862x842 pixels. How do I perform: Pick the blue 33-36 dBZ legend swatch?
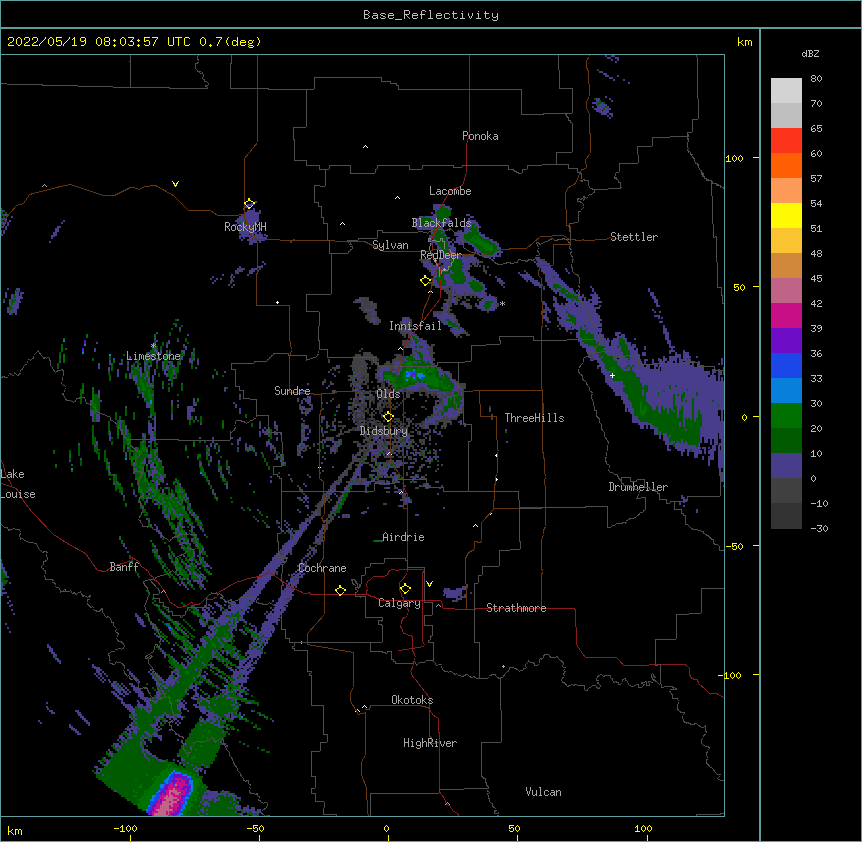click(786, 365)
